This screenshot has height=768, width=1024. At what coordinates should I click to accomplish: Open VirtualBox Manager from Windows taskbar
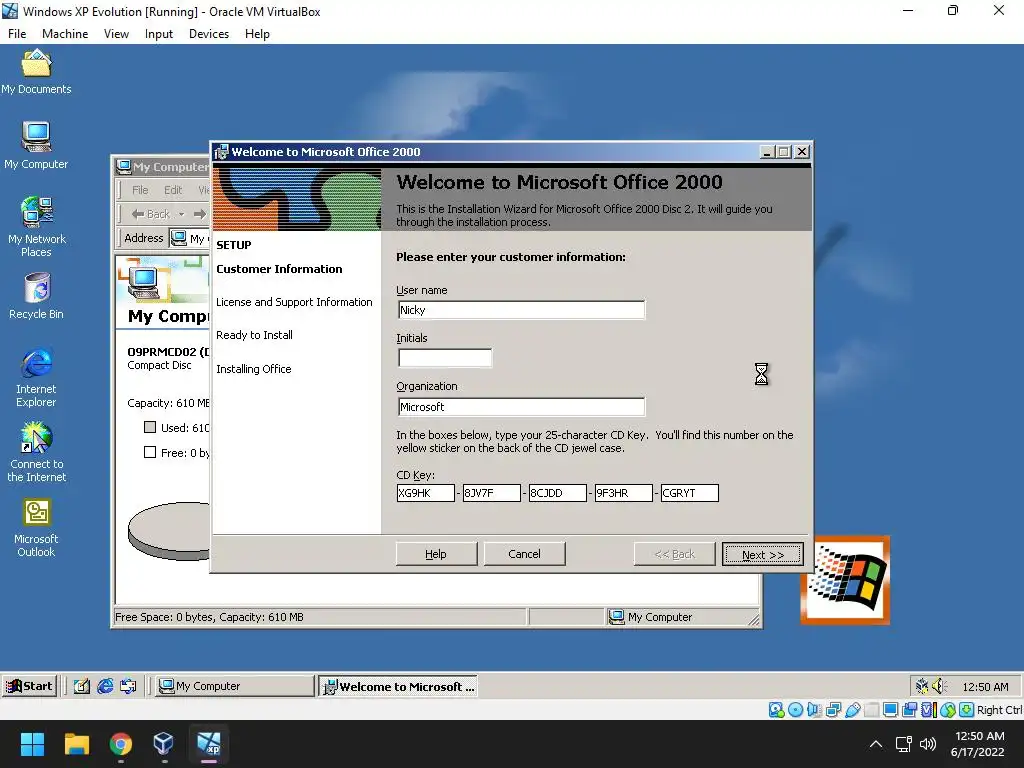[164, 744]
